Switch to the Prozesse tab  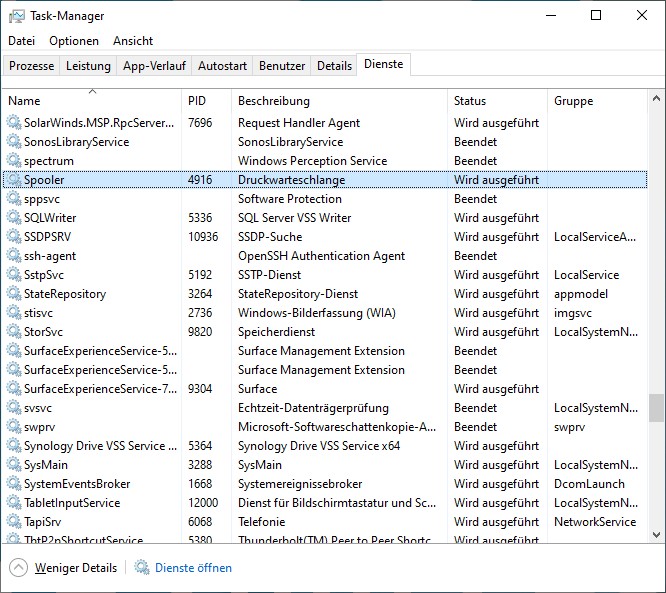(32, 66)
